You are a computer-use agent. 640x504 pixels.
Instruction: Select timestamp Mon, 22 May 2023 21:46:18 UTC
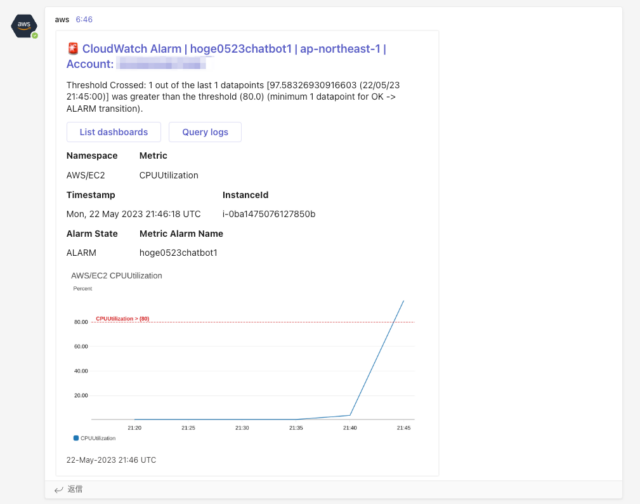[133, 214]
